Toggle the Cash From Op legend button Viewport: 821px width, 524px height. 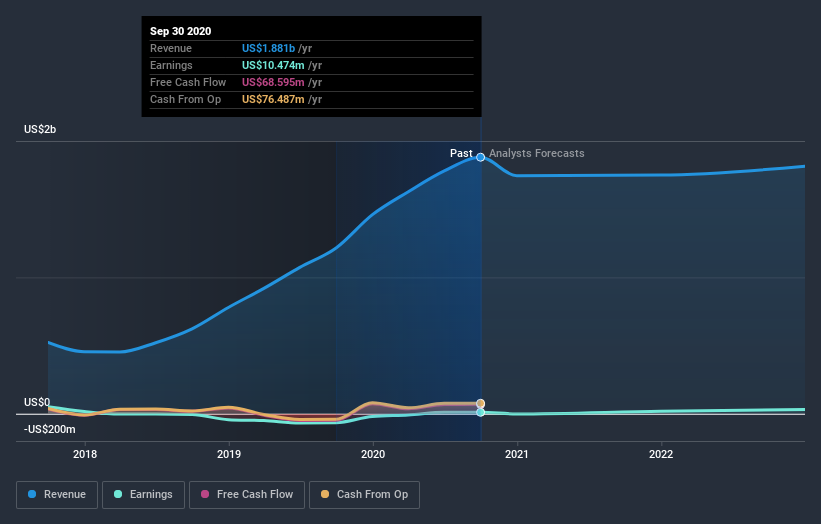click(364, 495)
